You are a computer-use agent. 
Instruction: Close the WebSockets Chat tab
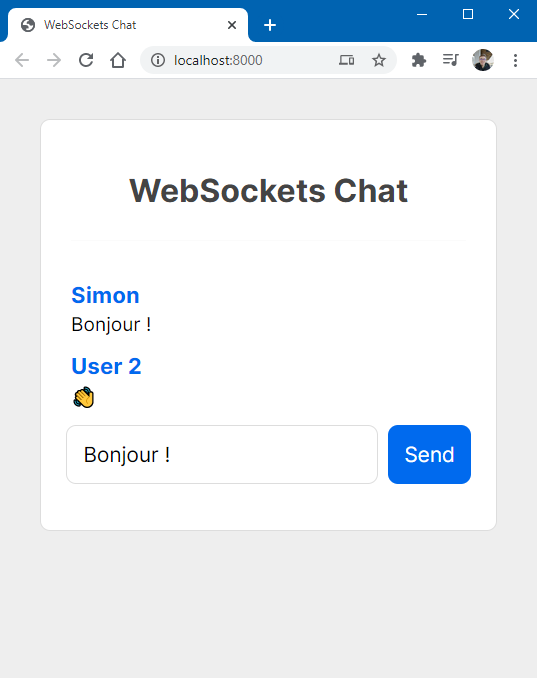232,25
